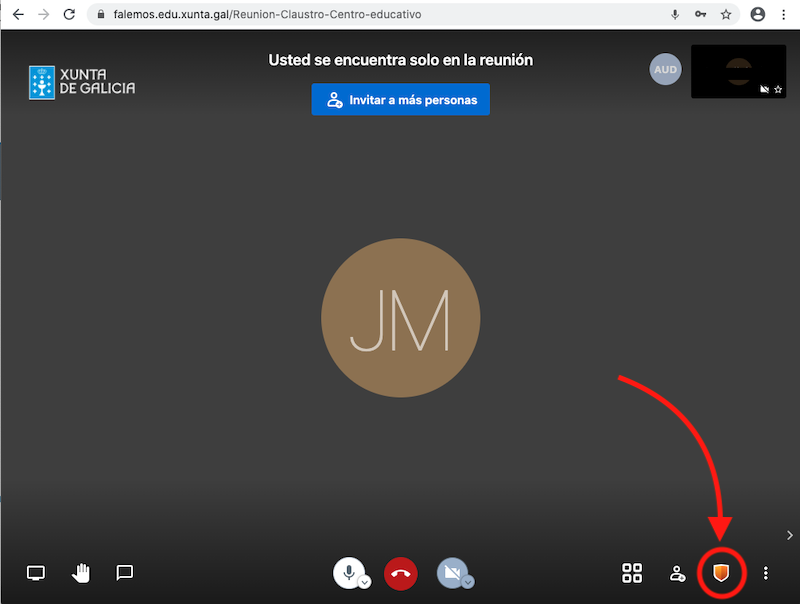
Task: Bookmark this page with the star
Action: tap(726, 15)
